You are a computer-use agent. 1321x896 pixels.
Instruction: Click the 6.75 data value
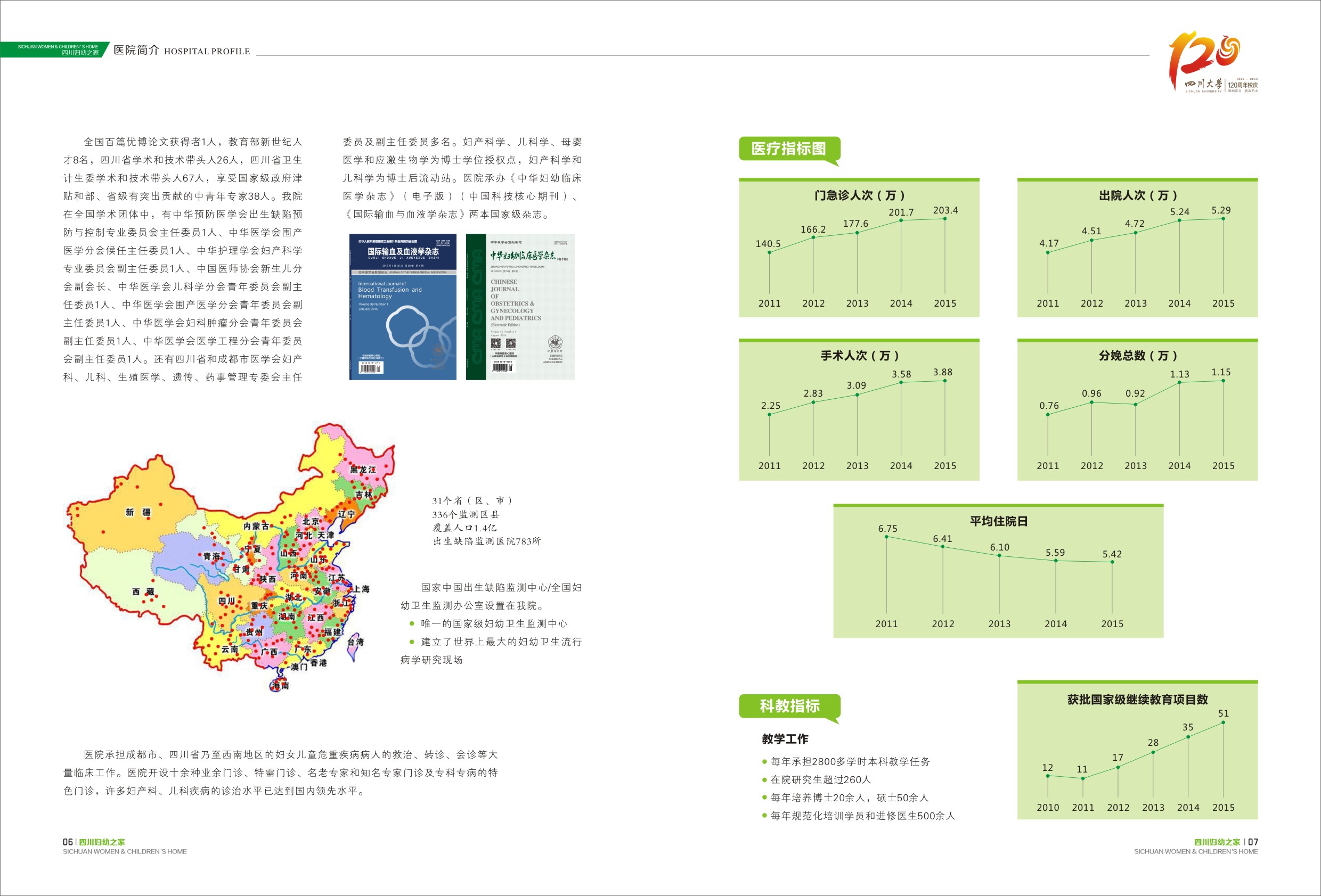pyautogui.click(x=887, y=529)
